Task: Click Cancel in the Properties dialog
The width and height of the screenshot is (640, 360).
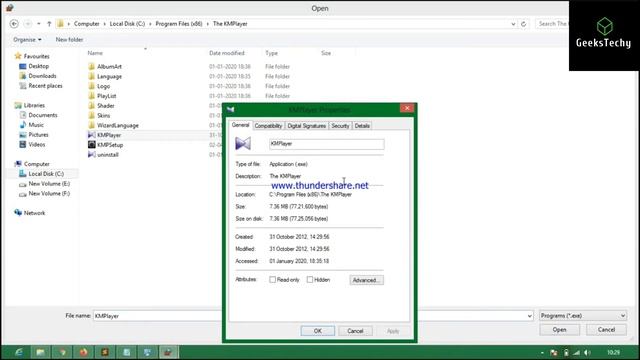Action: 355,331
